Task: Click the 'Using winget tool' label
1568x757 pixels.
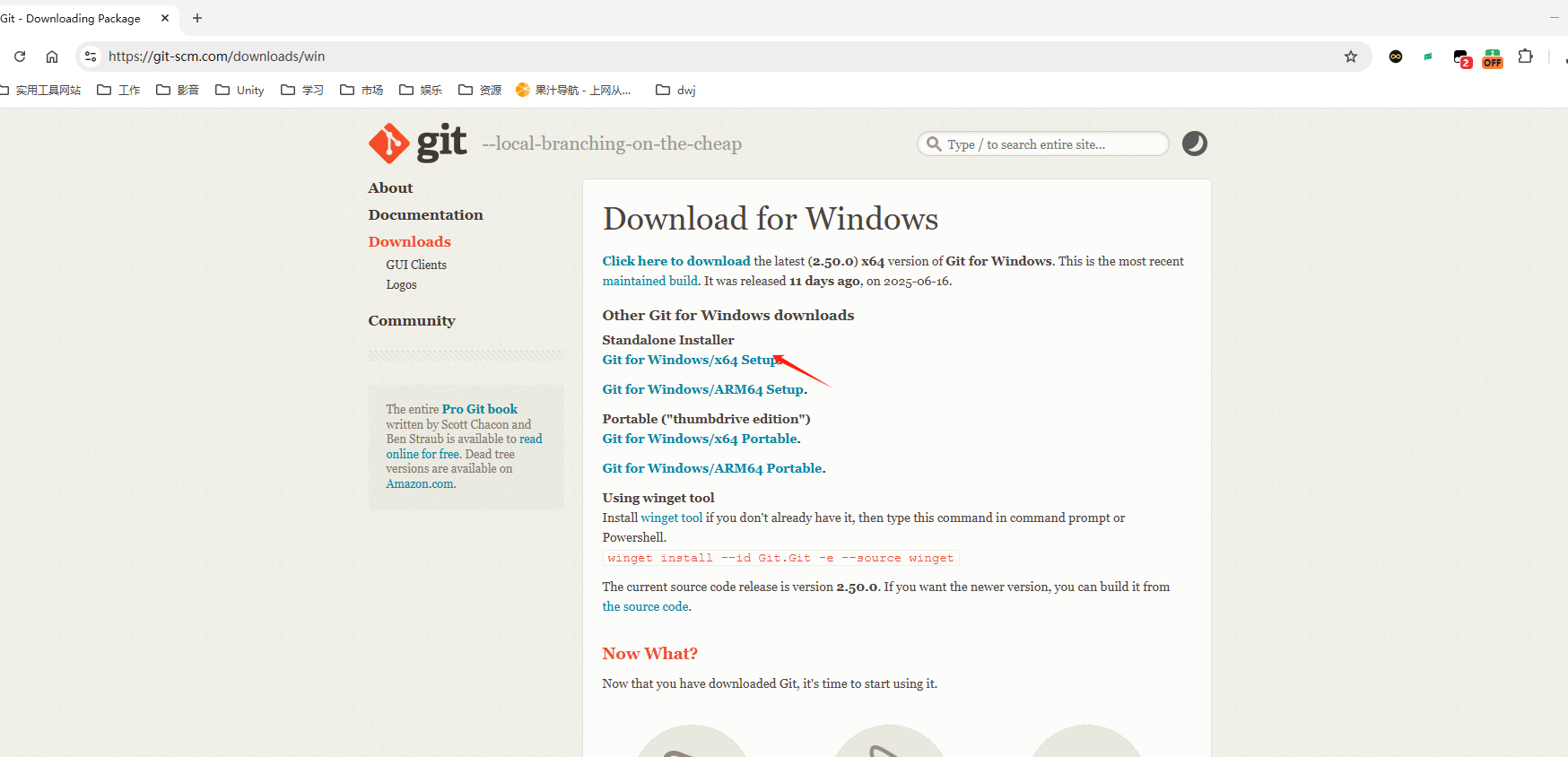Action: (658, 498)
